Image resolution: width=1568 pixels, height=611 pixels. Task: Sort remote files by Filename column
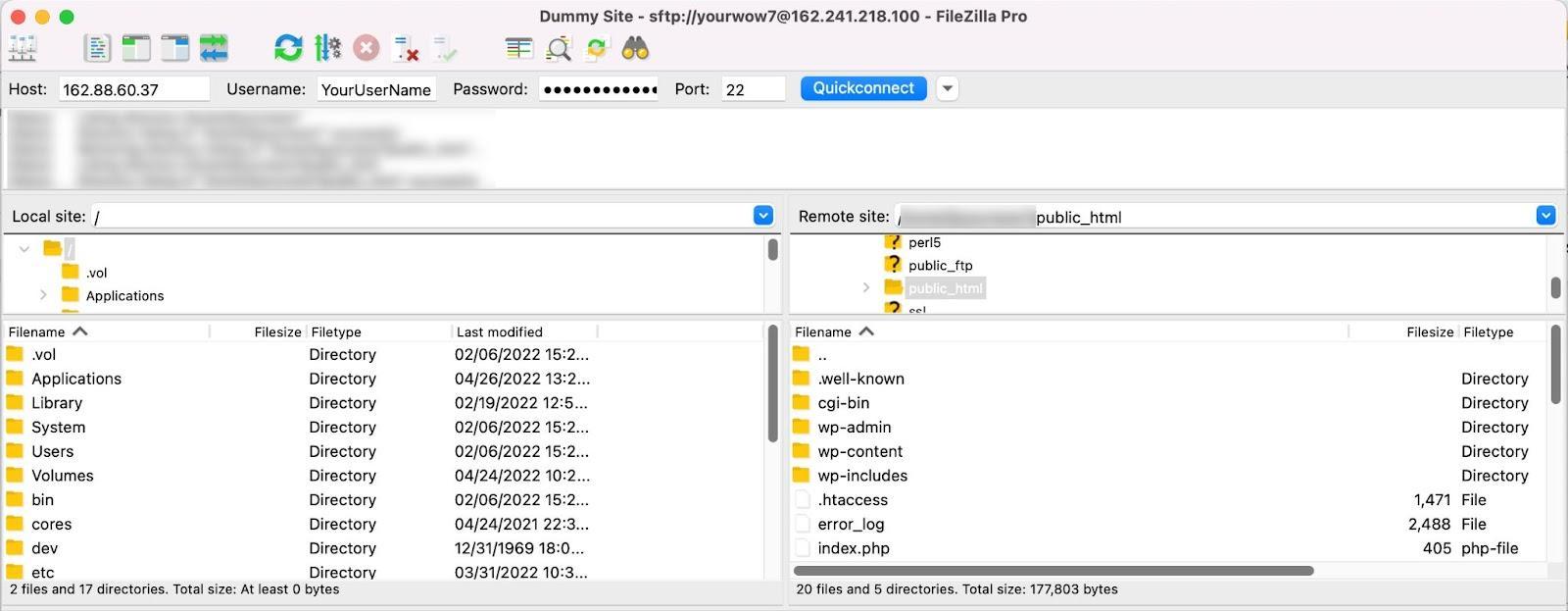click(x=1068, y=331)
